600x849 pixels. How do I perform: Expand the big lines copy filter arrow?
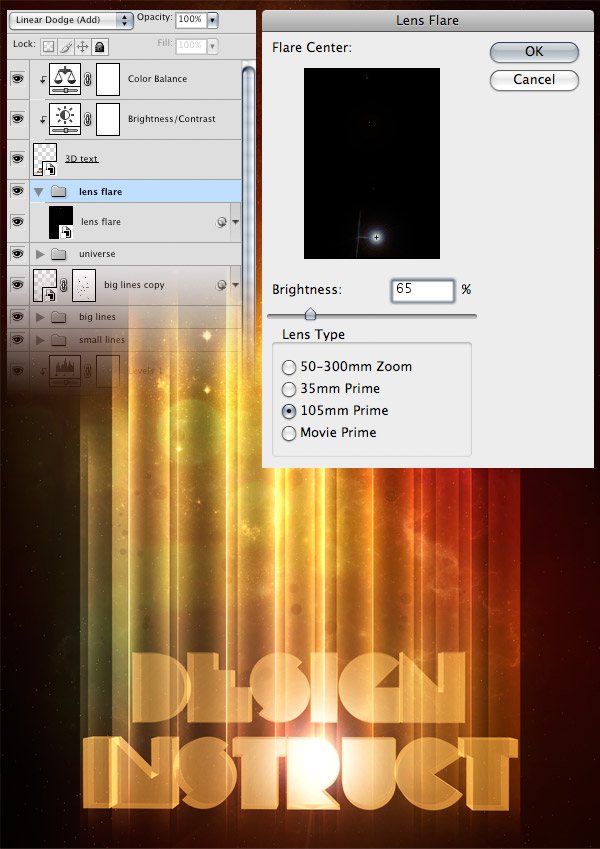tap(236, 285)
